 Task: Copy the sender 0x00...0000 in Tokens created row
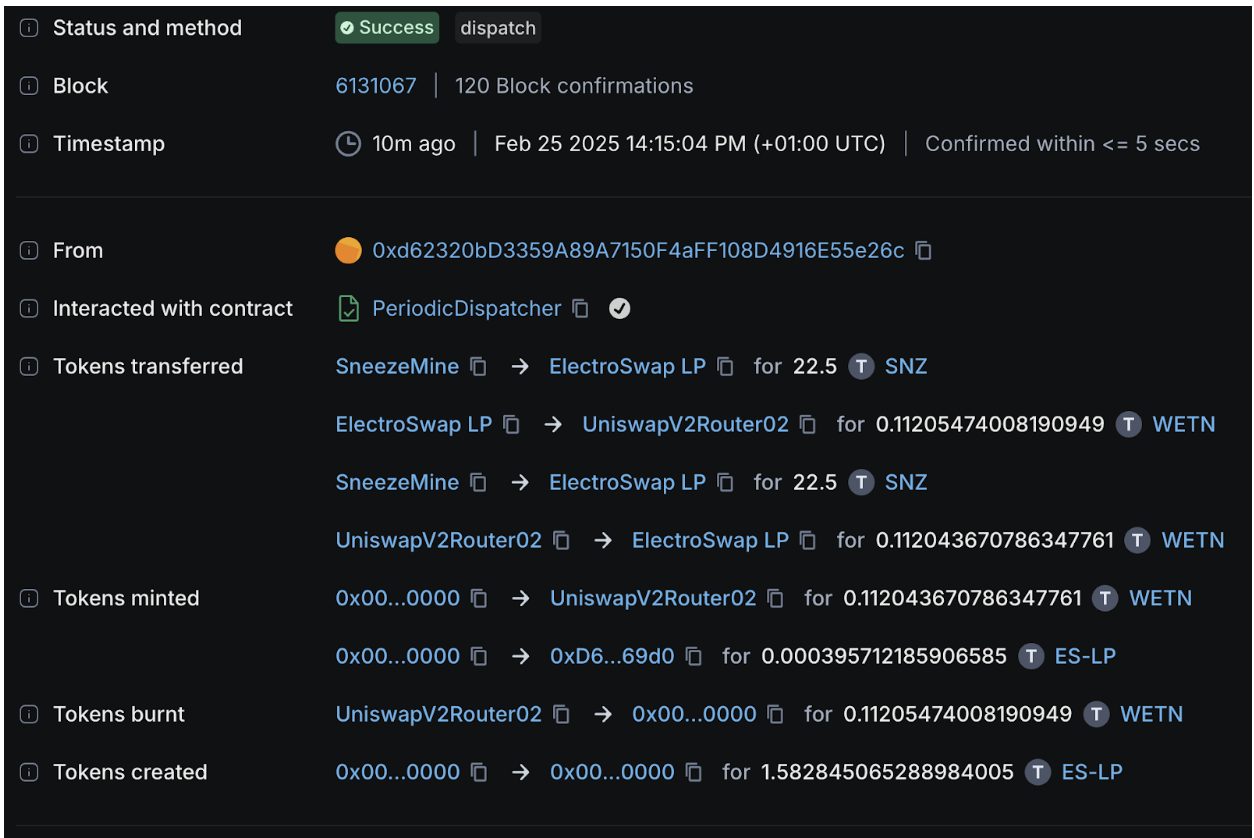479,772
